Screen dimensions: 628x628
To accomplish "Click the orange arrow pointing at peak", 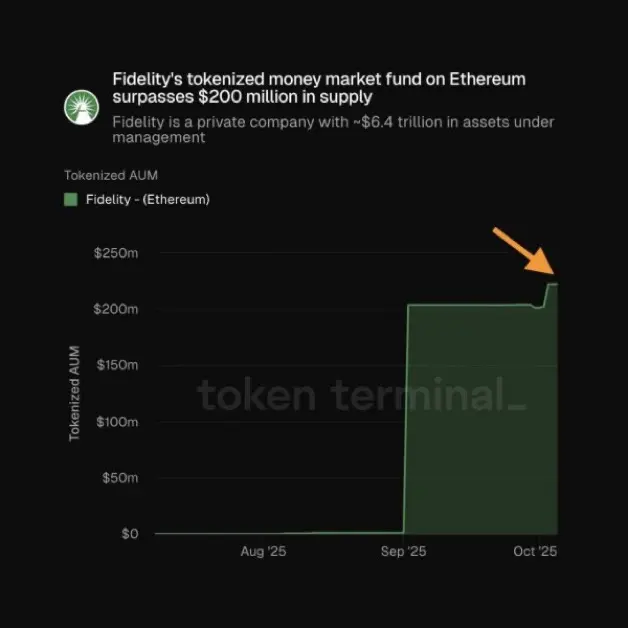I will pos(524,251).
